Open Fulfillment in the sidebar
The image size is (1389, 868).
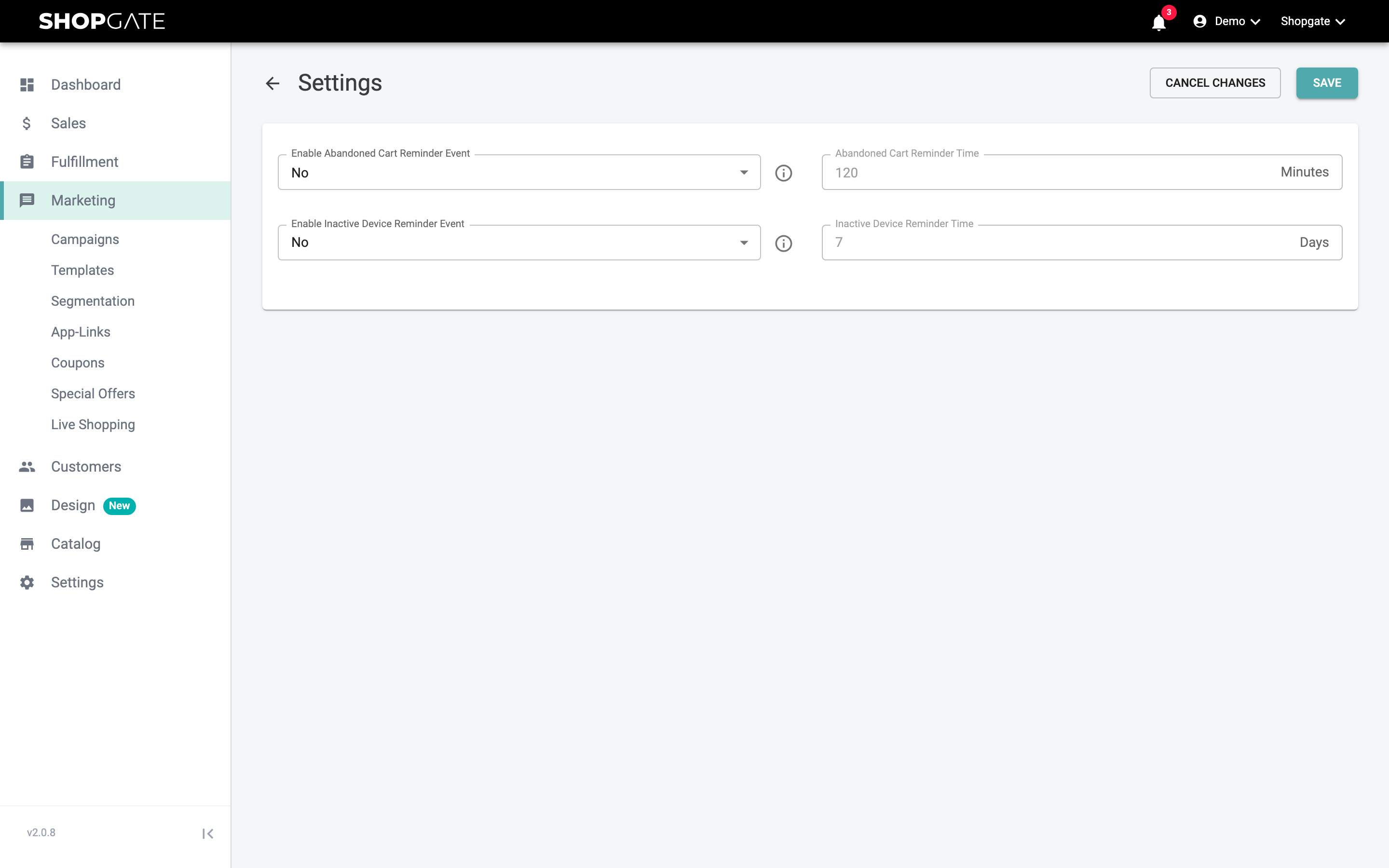click(x=115, y=162)
